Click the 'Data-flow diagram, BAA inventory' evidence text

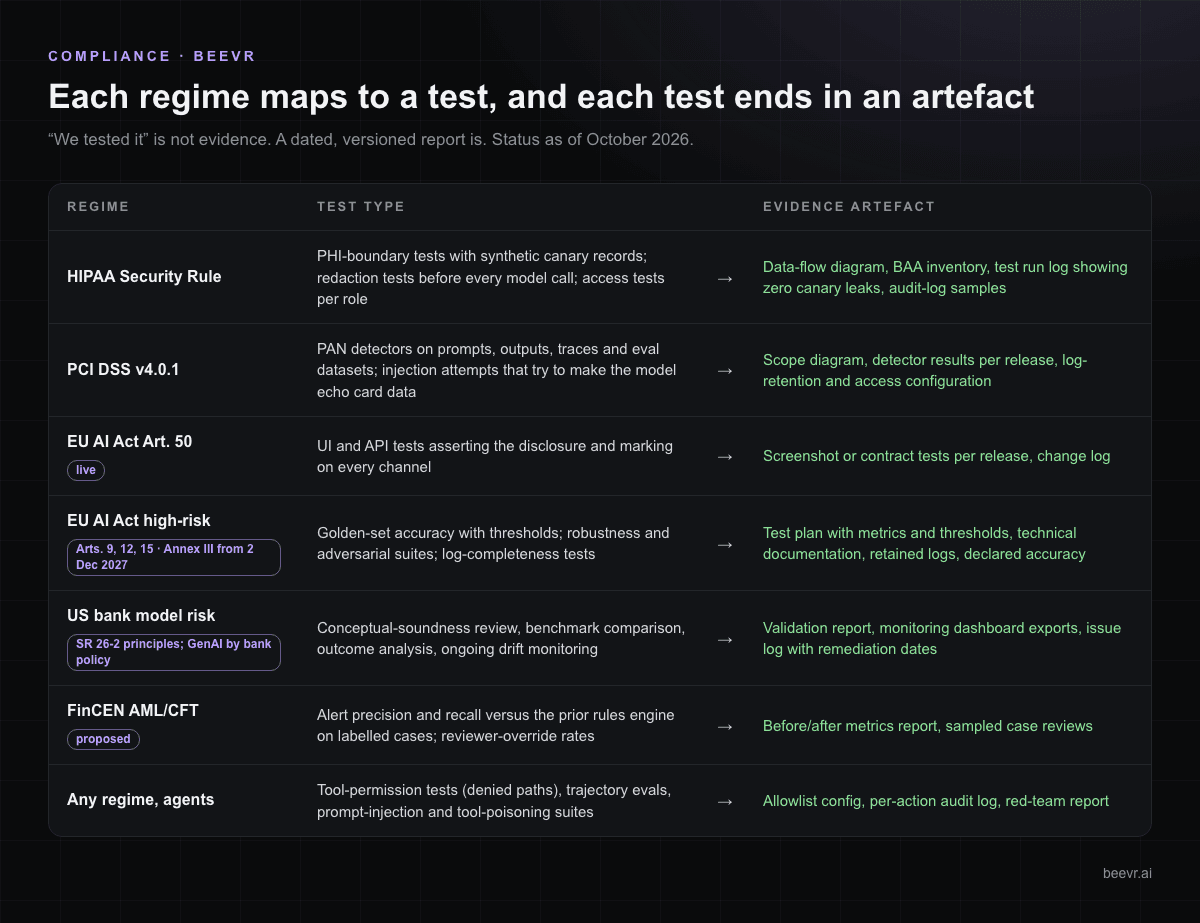(945, 277)
